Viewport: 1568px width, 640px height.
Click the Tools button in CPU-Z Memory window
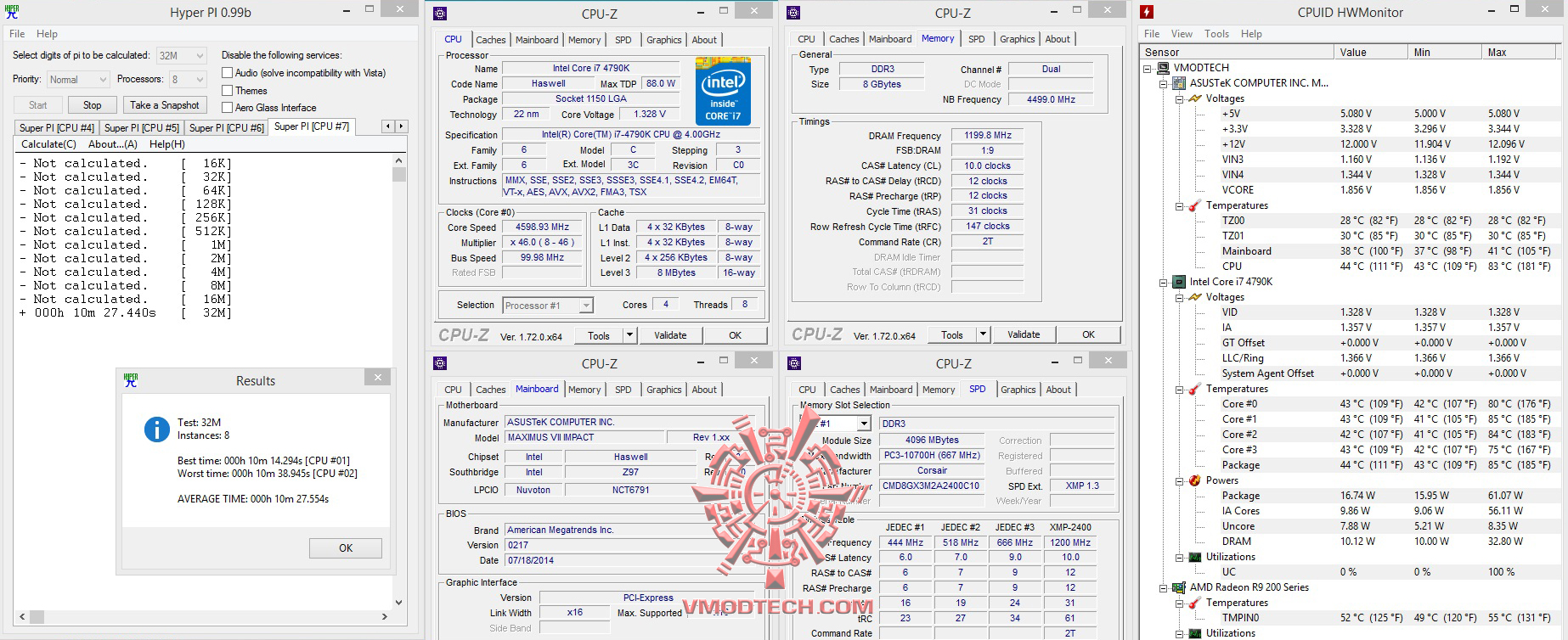click(x=952, y=334)
